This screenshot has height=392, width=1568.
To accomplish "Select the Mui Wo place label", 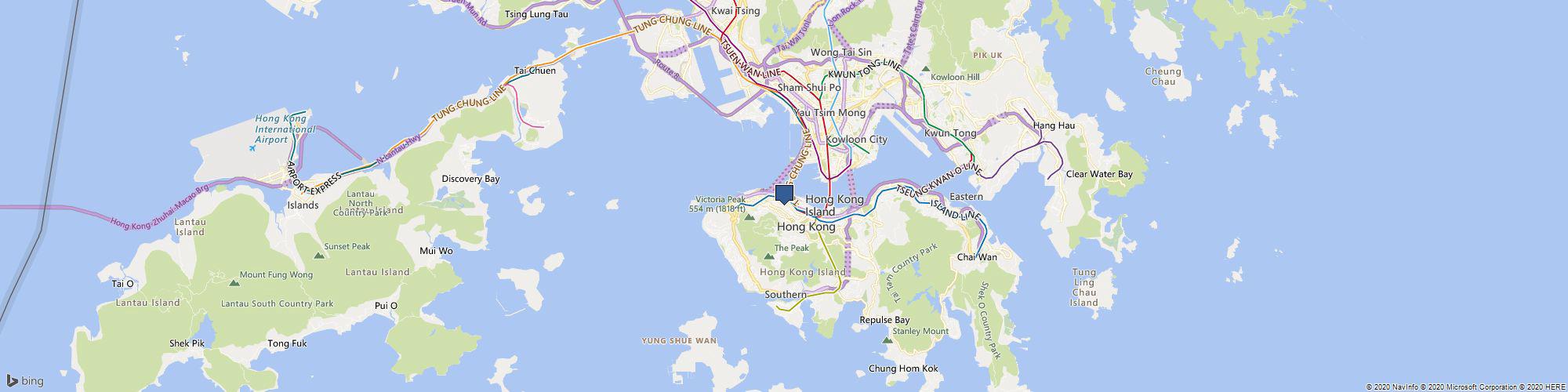I will (x=437, y=251).
